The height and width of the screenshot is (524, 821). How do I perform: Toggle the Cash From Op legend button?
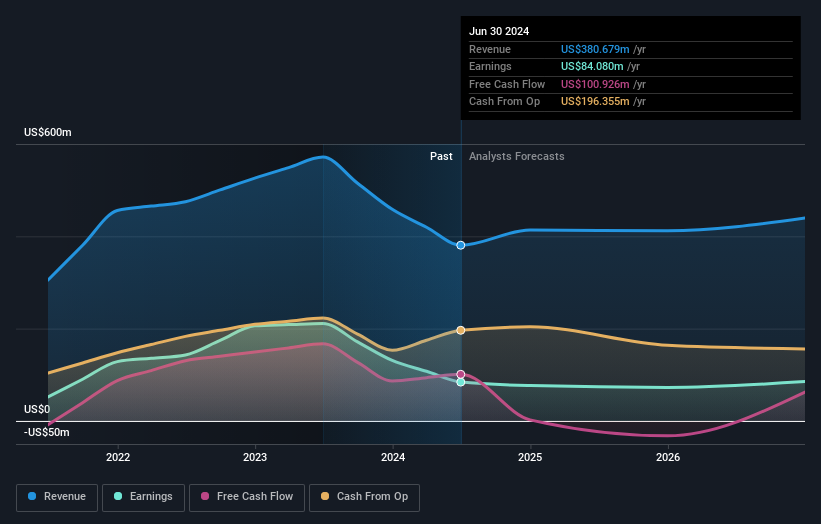coord(364,497)
